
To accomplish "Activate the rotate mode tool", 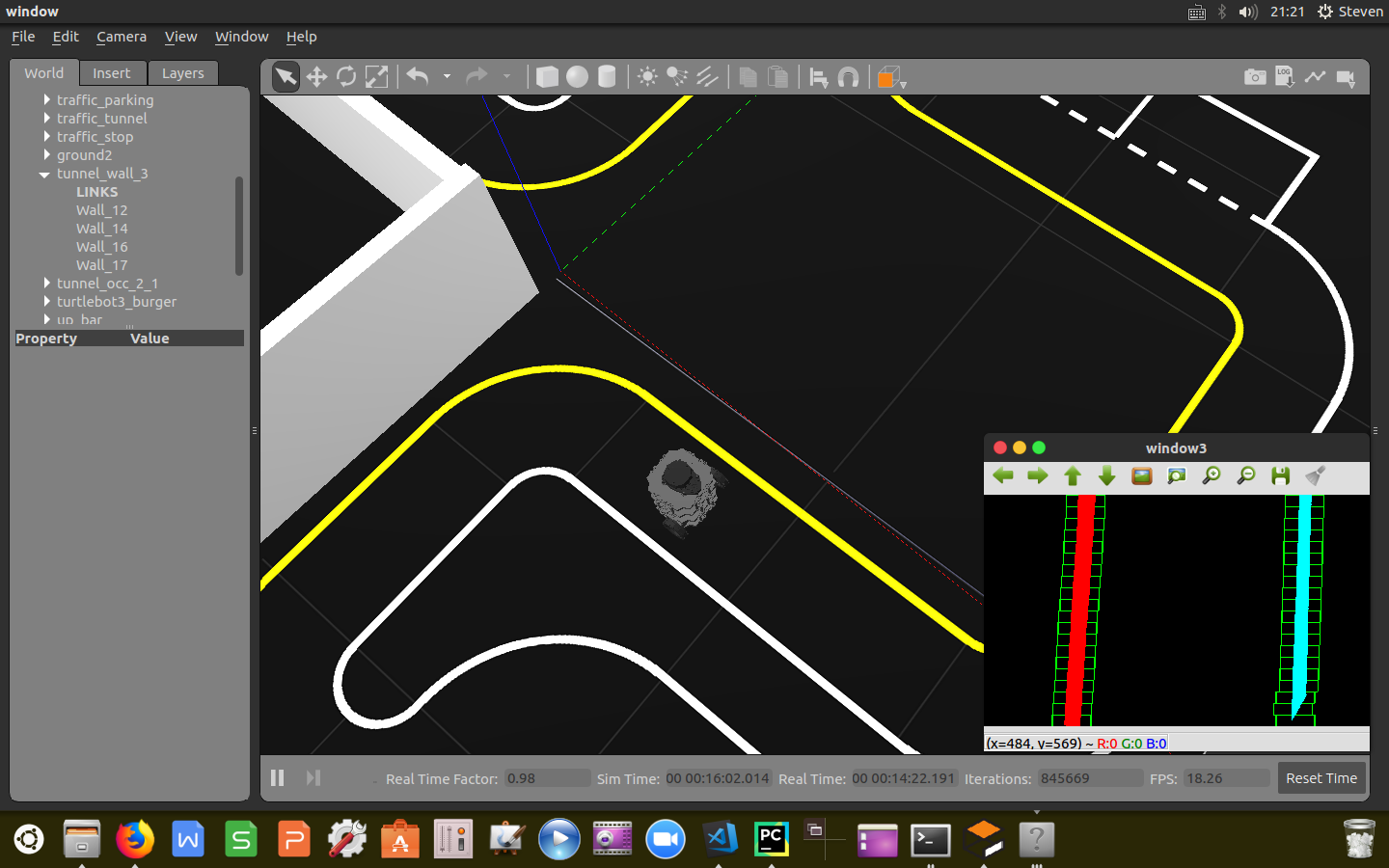I will 346,77.
